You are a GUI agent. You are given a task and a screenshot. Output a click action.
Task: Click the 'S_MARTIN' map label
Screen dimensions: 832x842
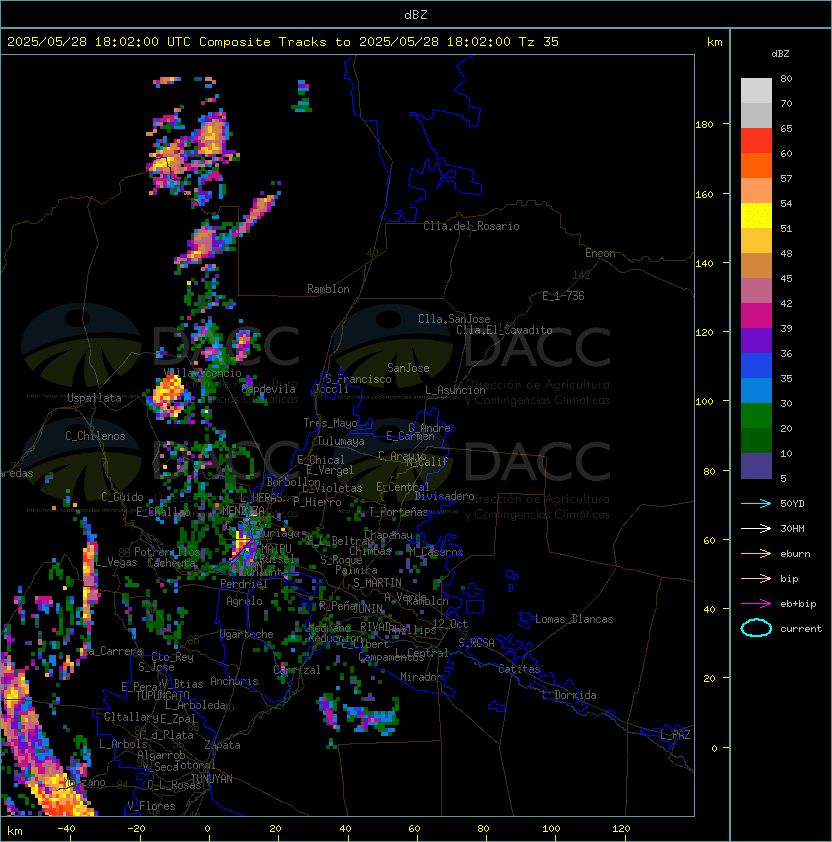[377, 583]
